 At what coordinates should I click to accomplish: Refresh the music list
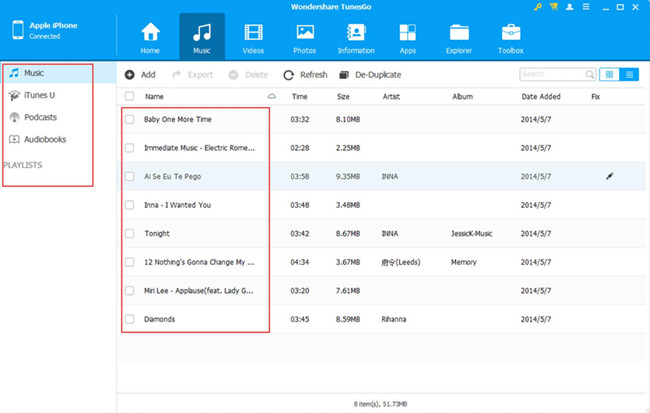306,75
